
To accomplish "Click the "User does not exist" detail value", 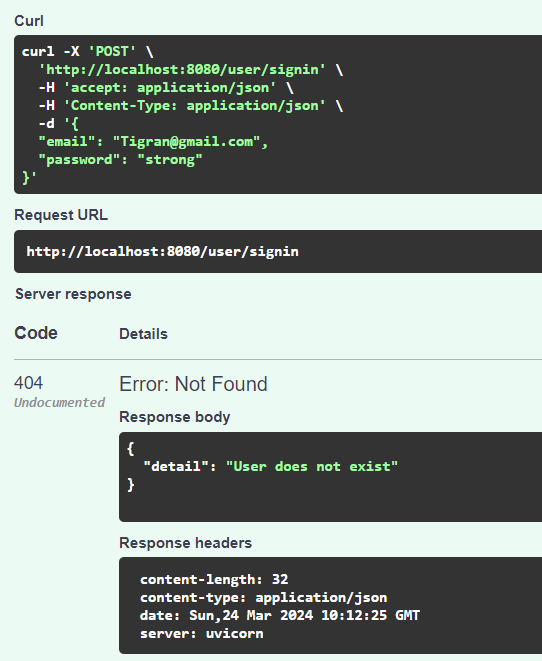I will [312, 467].
